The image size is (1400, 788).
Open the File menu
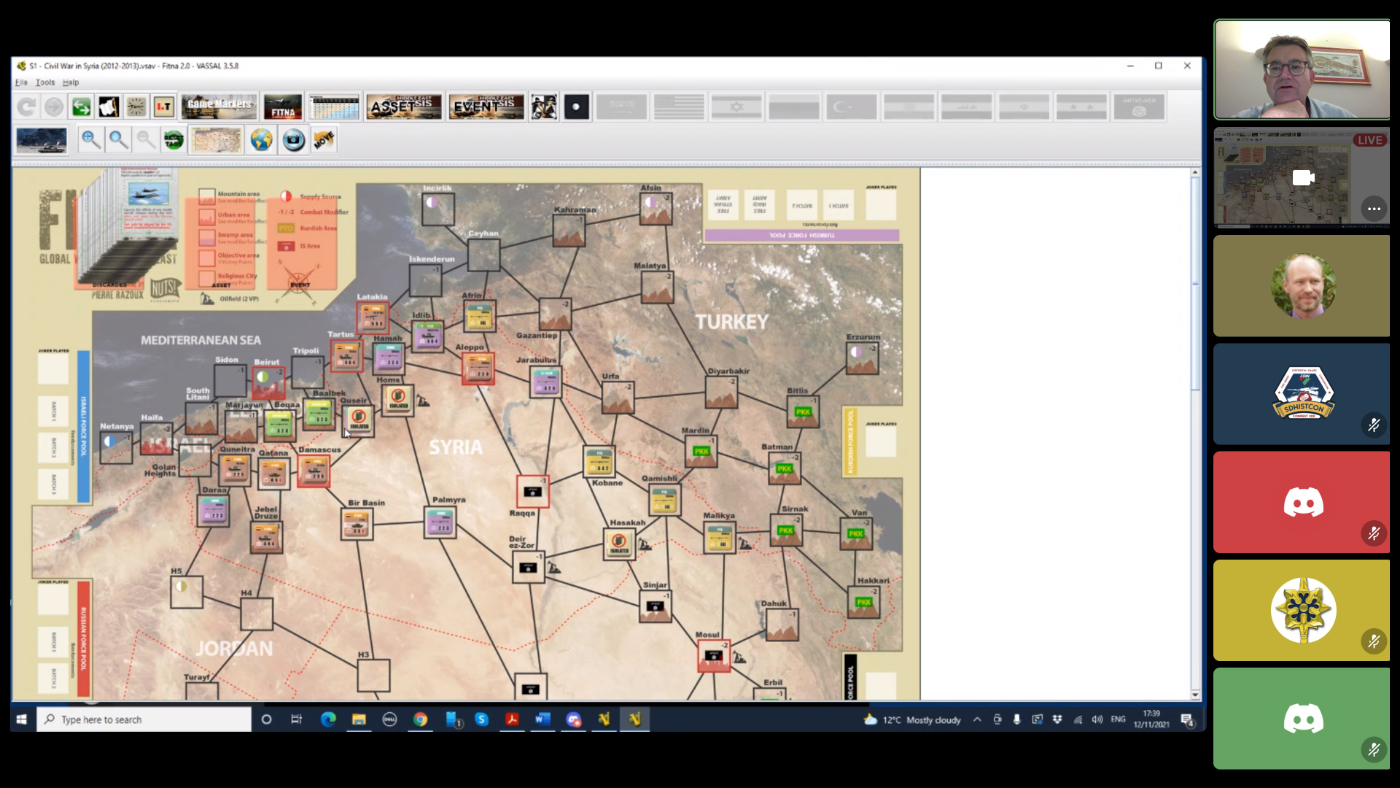[x=21, y=82]
